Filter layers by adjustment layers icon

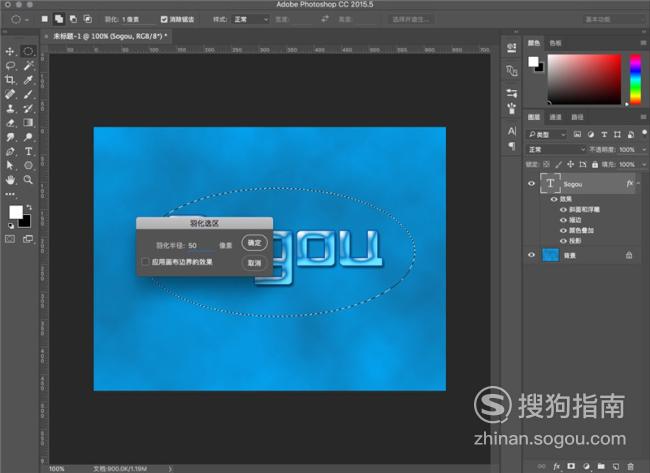591,134
